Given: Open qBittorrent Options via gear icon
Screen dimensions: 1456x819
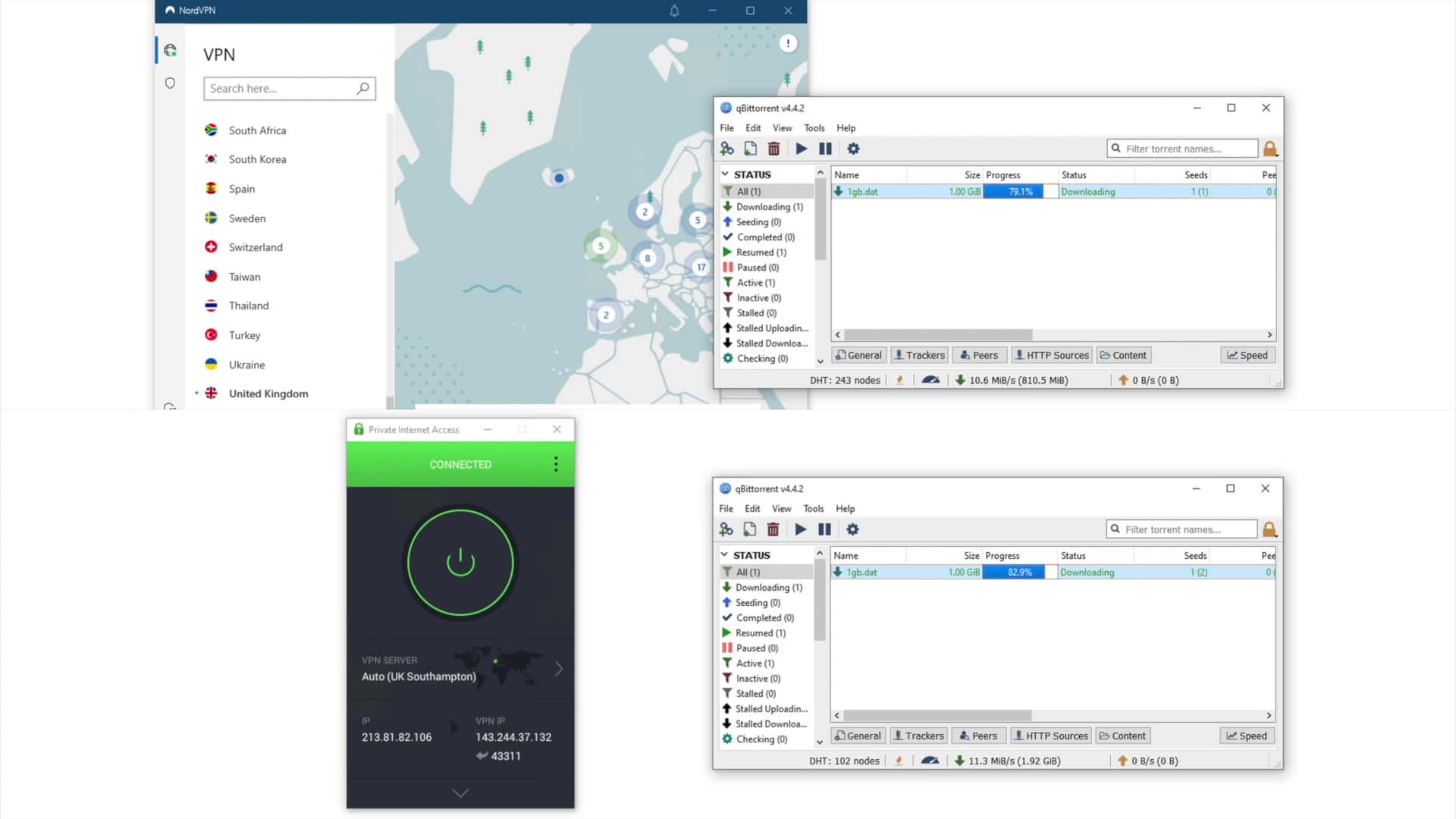Looking at the screenshot, I should coord(853,149).
